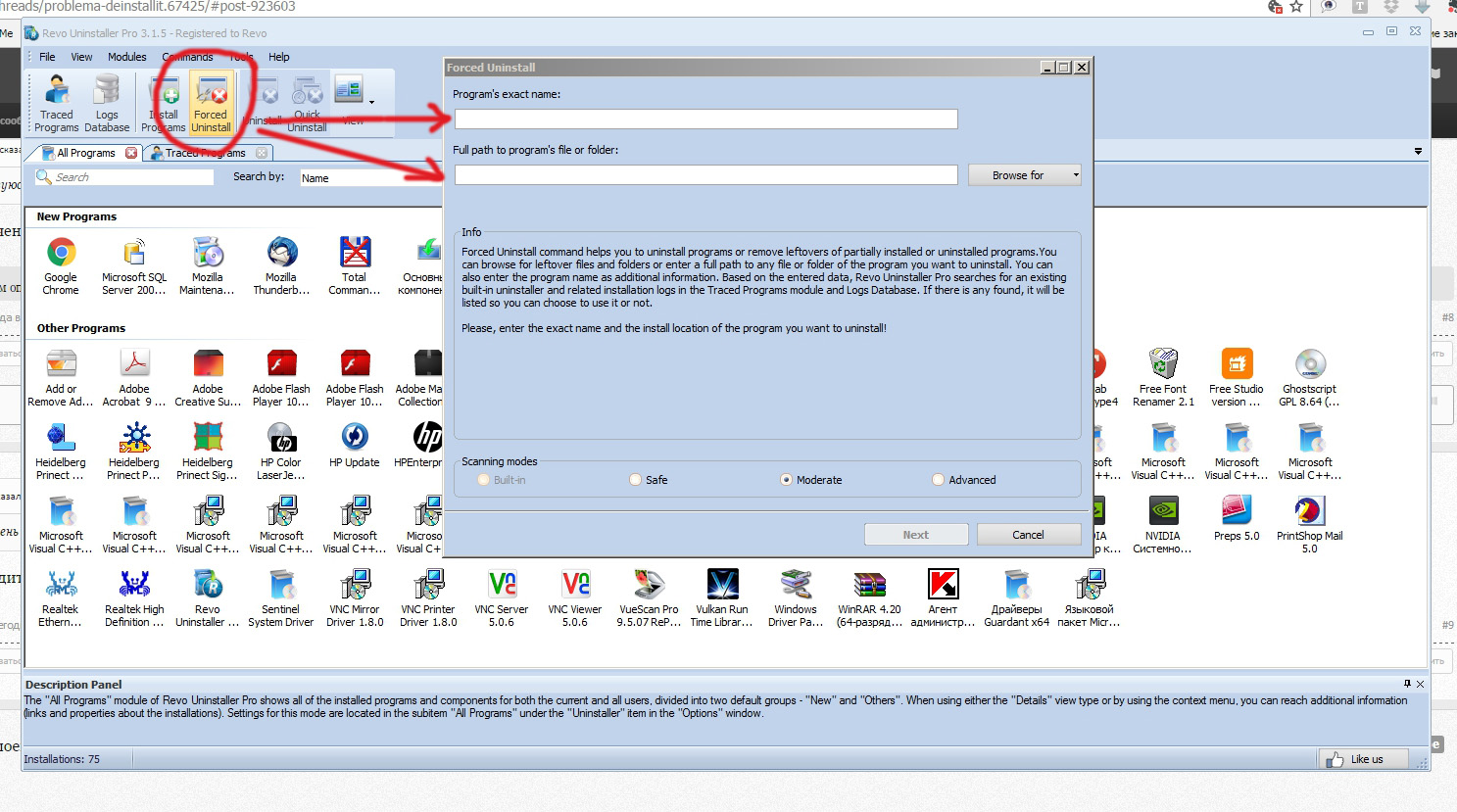Open the View menu
The image size is (1457, 812).
coord(81,57)
